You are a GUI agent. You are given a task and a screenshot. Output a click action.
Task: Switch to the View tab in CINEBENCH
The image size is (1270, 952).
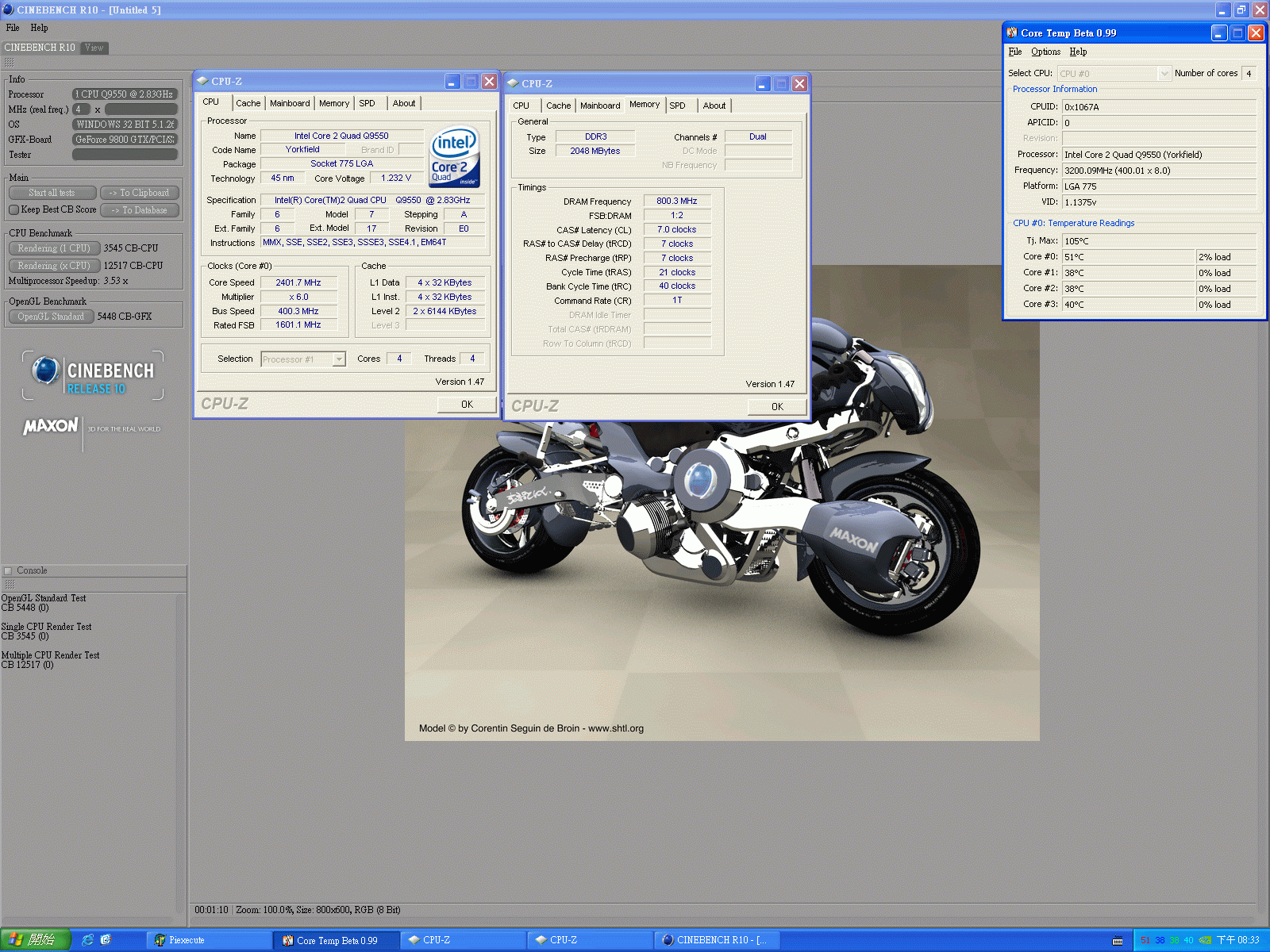point(94,48)
